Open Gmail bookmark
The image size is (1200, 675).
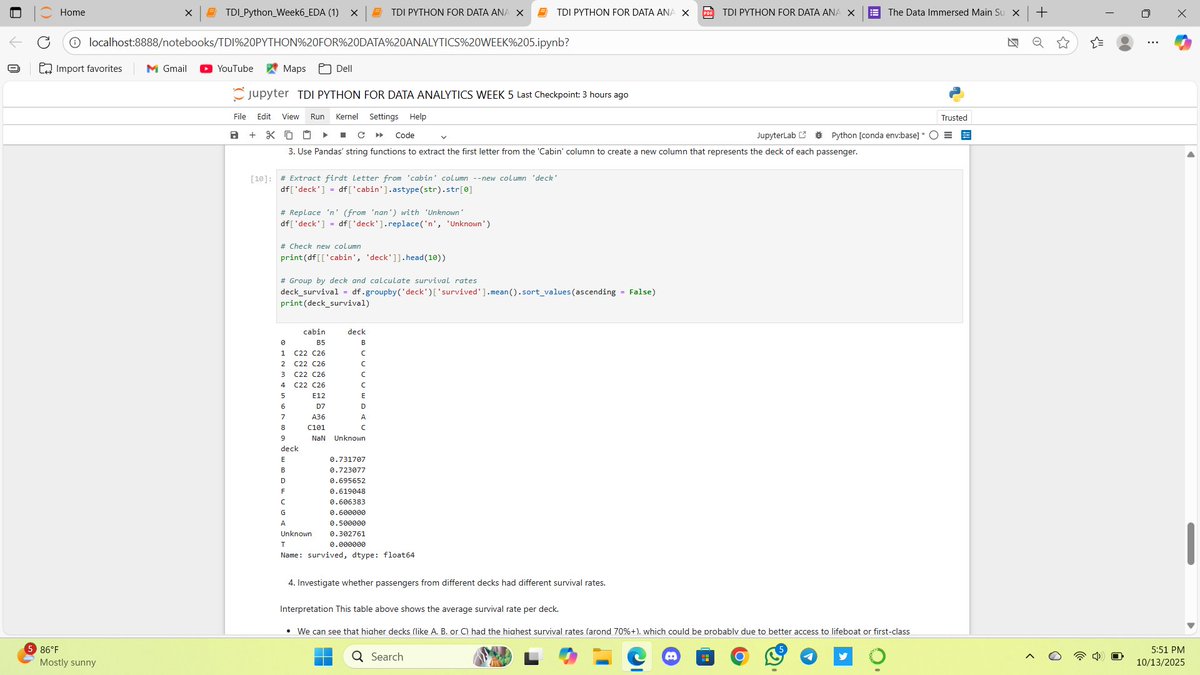coord(166,68)
